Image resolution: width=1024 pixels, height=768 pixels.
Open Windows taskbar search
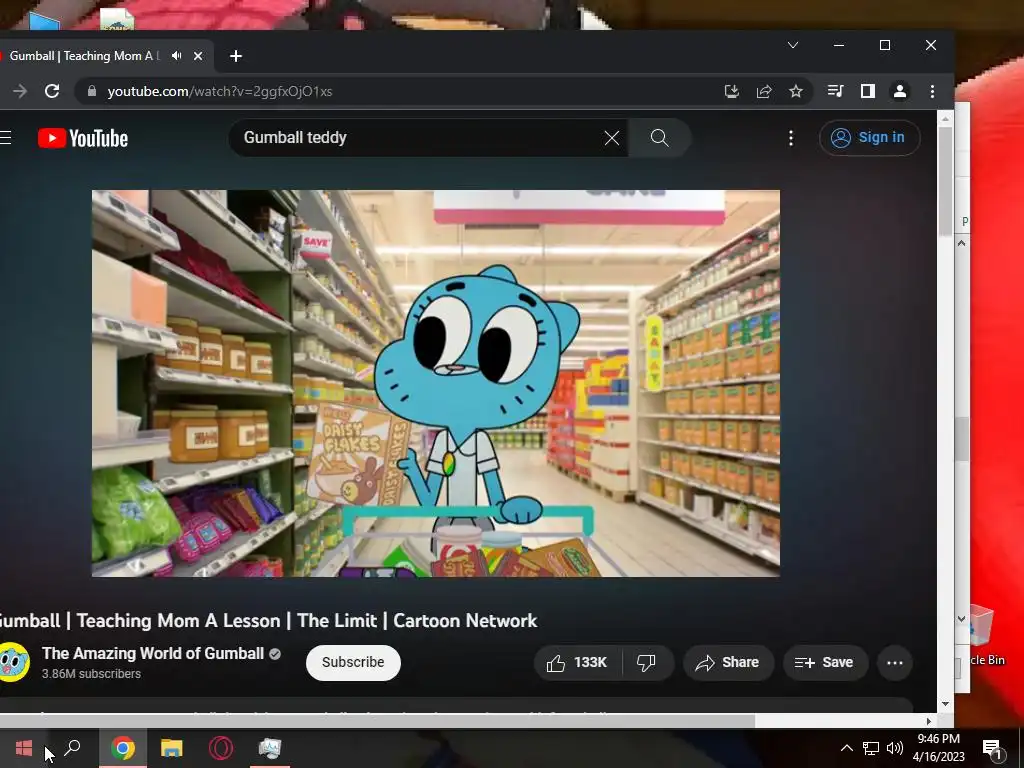coord(72,748)
